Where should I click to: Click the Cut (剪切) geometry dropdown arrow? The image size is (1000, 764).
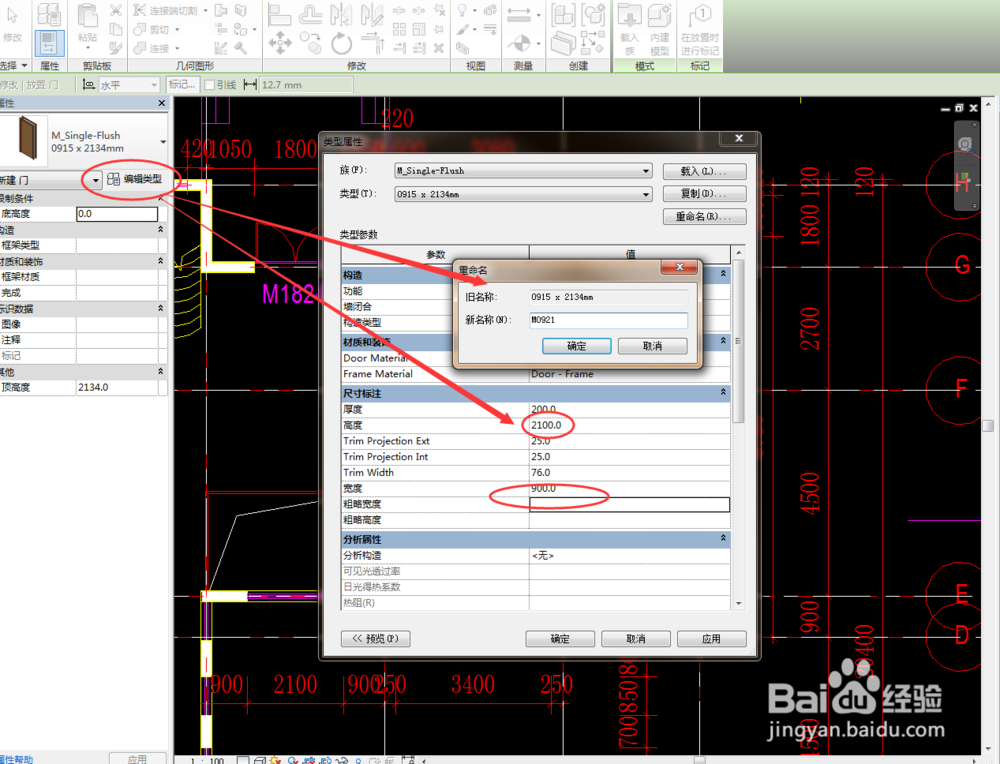[177, 29]
